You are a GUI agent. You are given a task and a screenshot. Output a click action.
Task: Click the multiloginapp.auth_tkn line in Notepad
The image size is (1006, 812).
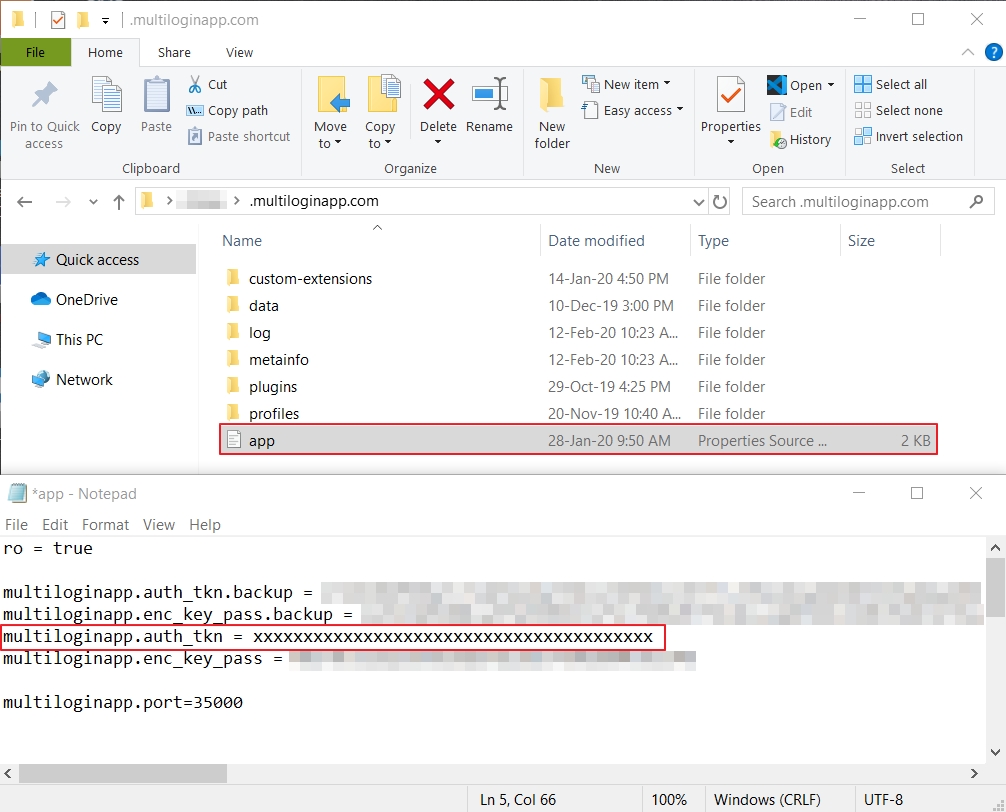tap(328, 636)
